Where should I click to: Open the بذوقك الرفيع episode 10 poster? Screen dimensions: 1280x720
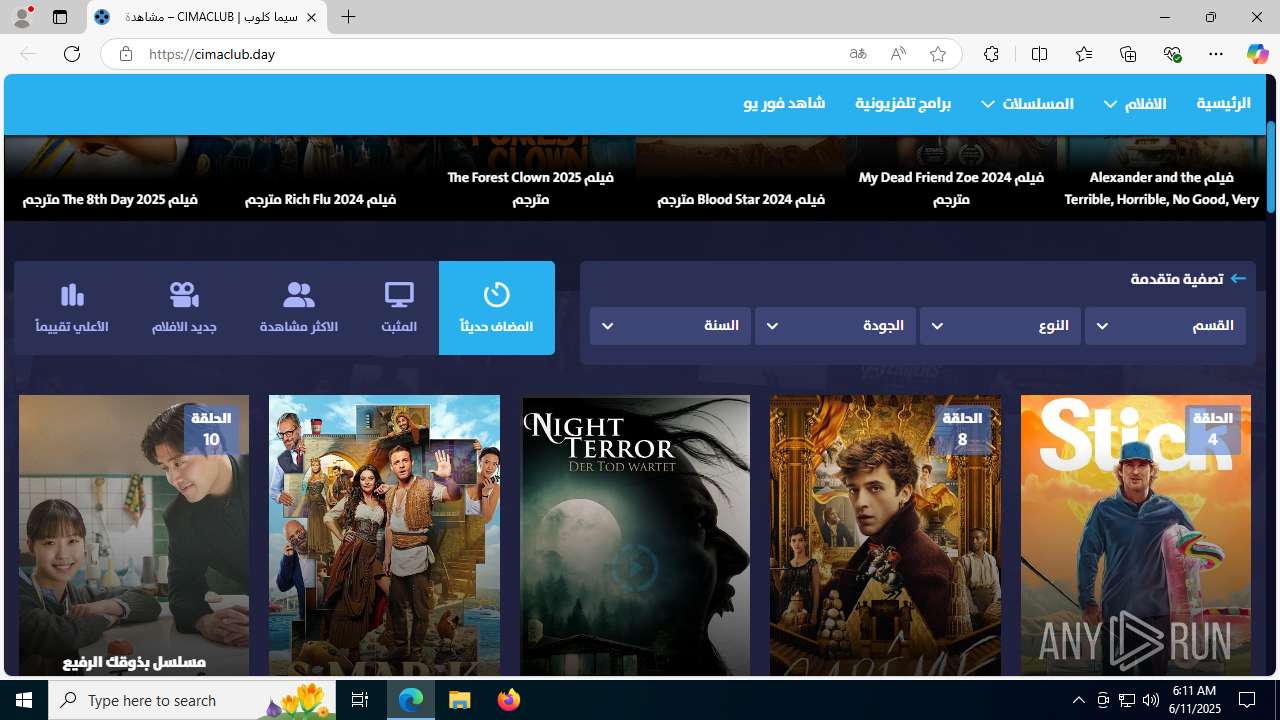pos(134,535)
